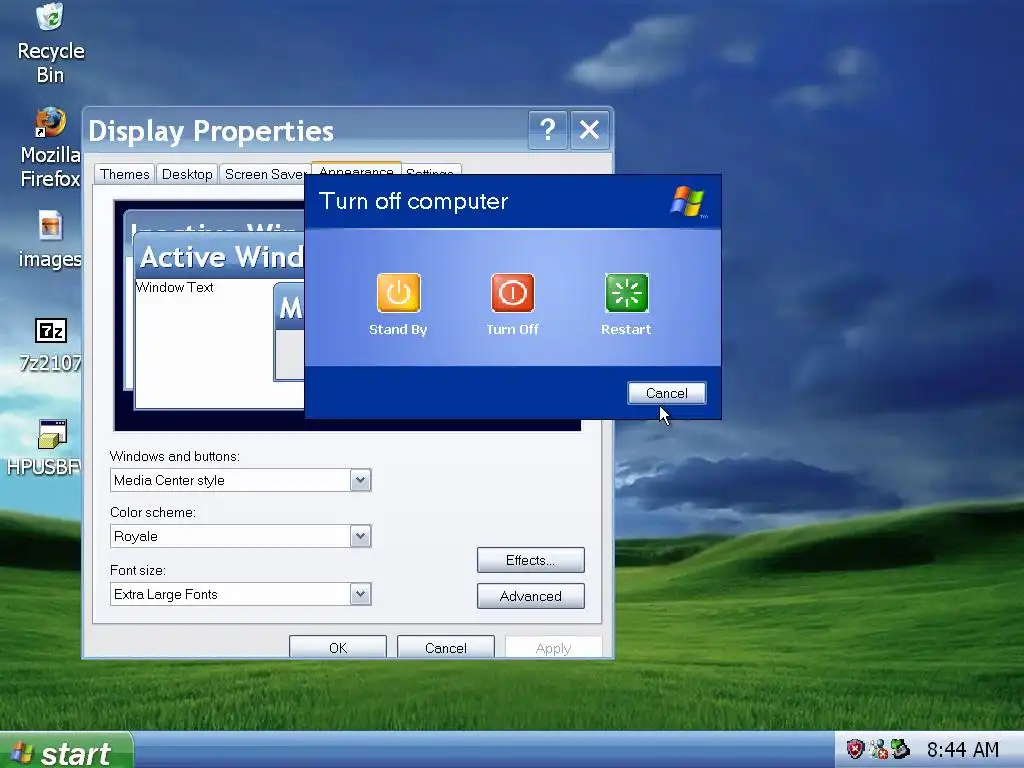Viewport: 1024px width, 768px height.
Task: Click Cancel in Display Properties
Action: pyautogui.click(x=445, y=647)
